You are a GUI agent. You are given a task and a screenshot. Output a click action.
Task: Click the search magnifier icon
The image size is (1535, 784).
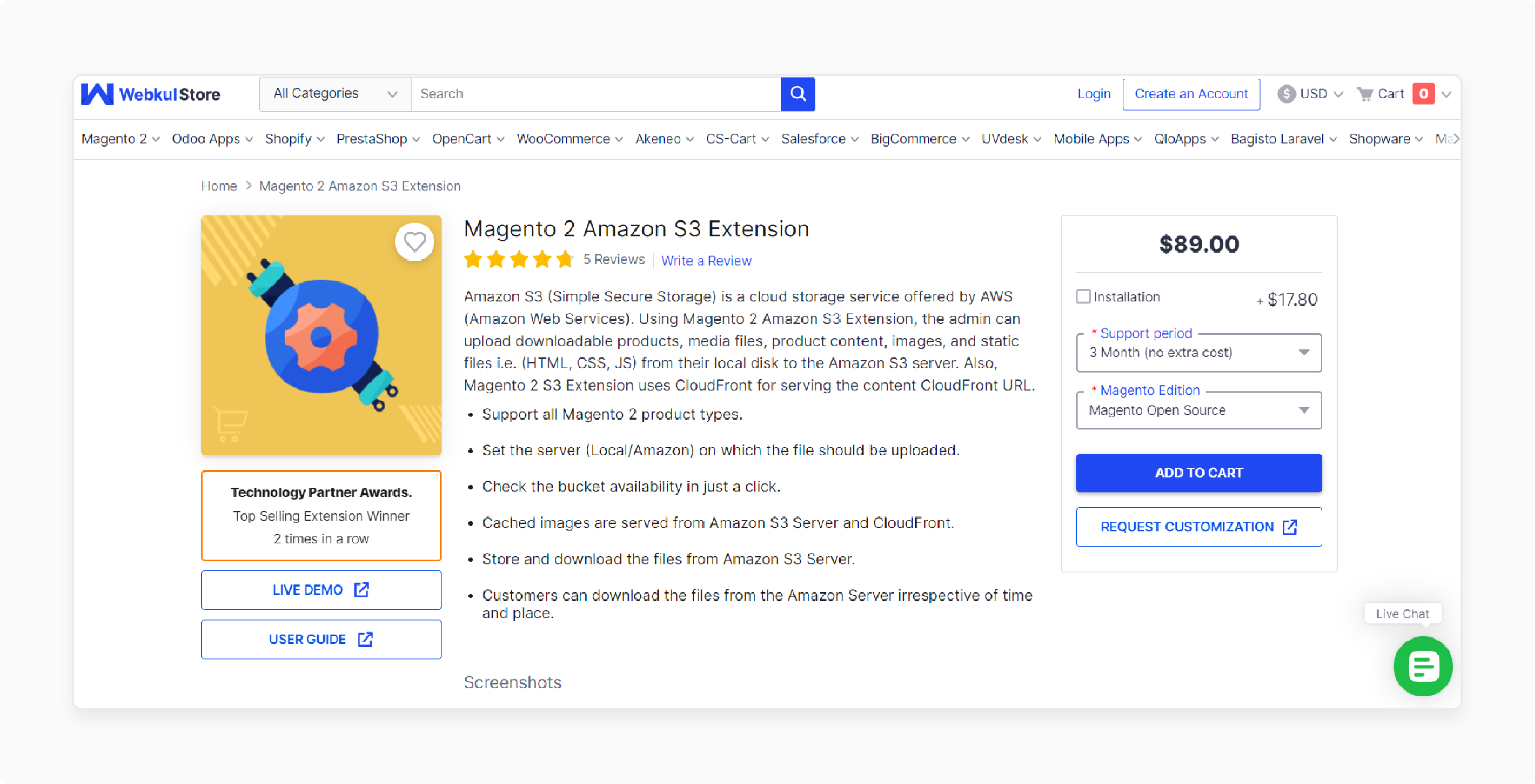(x=798, y=93)
